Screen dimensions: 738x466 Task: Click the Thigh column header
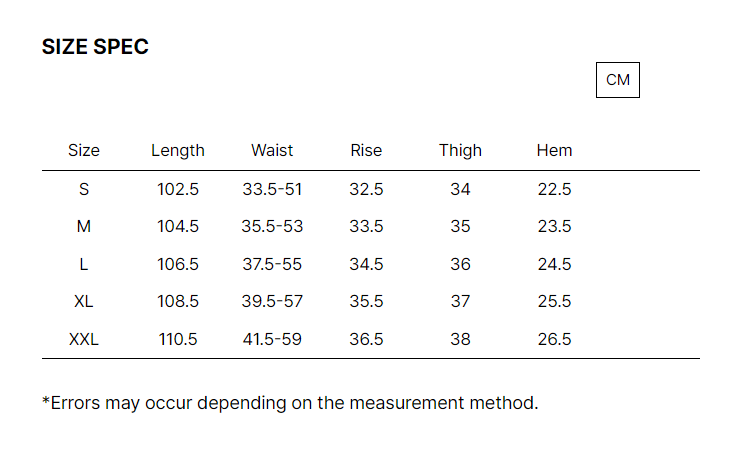460,151
